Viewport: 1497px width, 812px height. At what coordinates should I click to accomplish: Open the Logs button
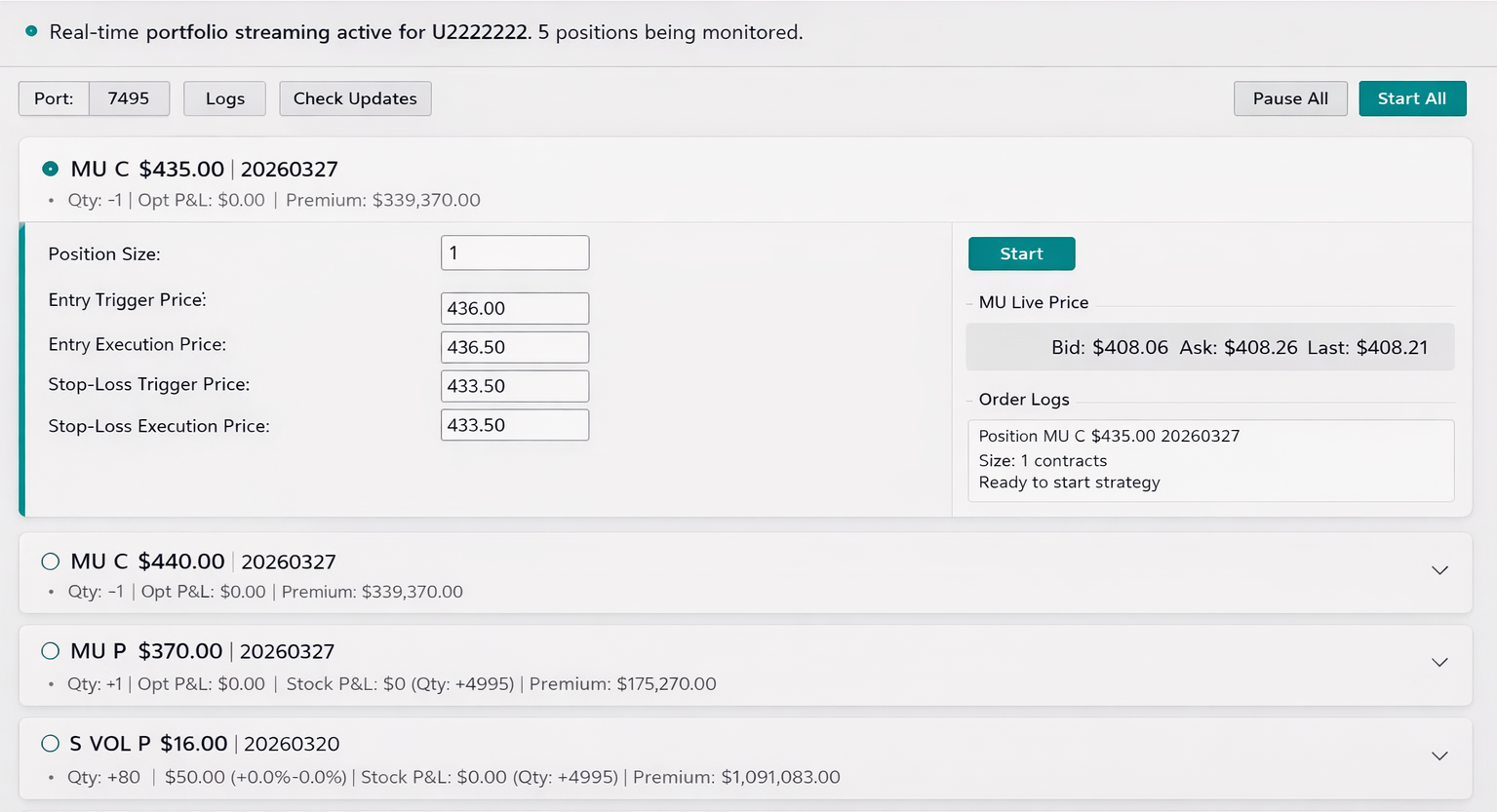[224, 98]
